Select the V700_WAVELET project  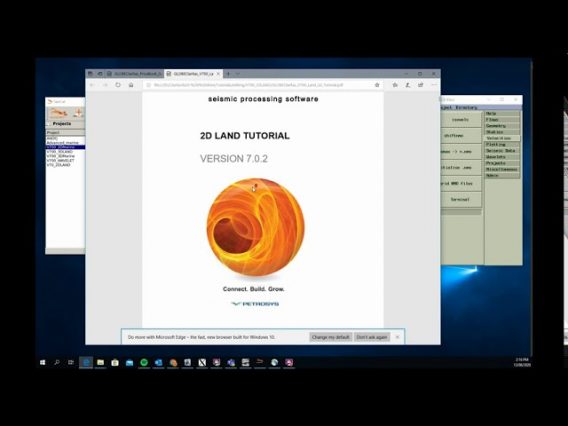click(x=60, y=160)
